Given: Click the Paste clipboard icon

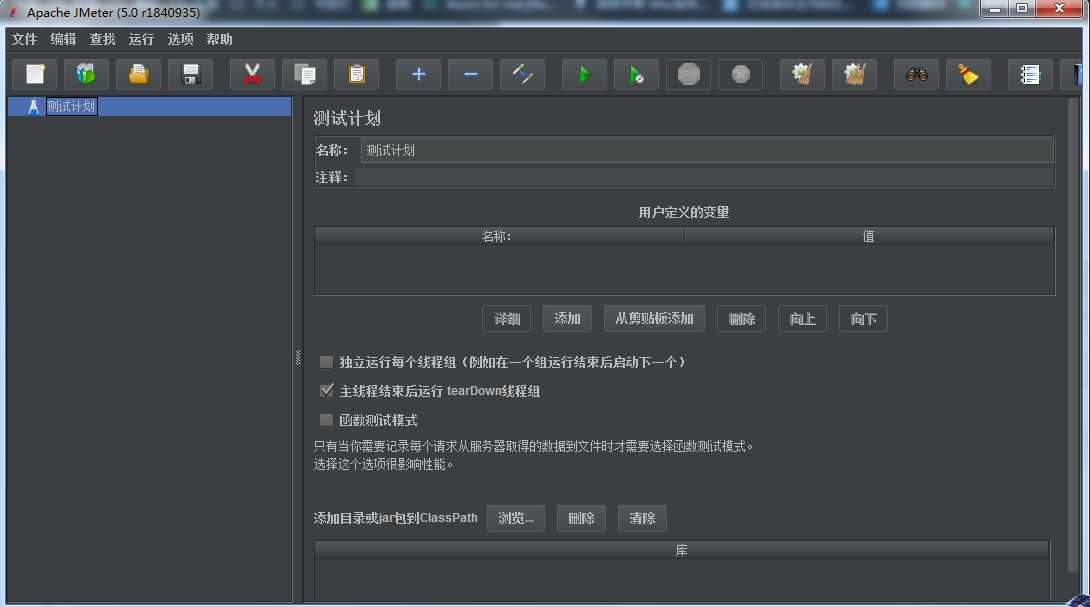Looking at the screenshot, I should coord(357,74).
